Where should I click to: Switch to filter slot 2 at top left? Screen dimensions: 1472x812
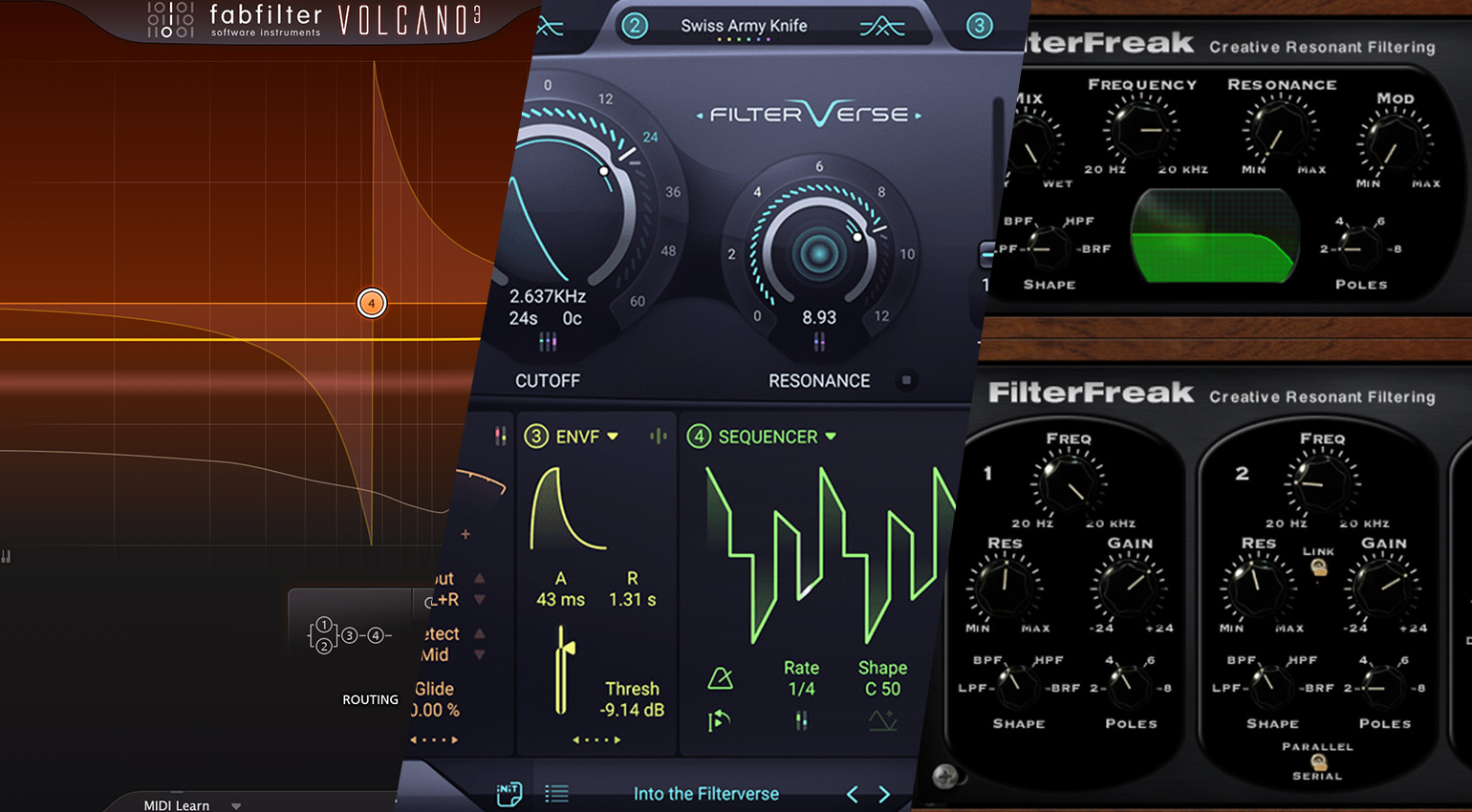(635, 26)
